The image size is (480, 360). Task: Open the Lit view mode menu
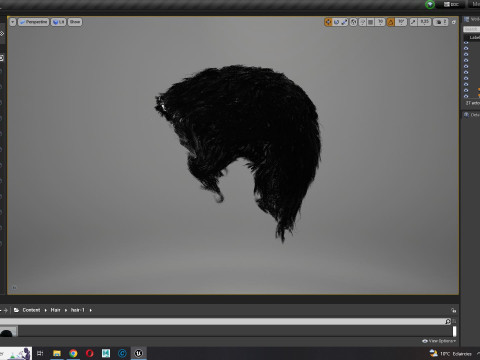[x=58, y=22]
